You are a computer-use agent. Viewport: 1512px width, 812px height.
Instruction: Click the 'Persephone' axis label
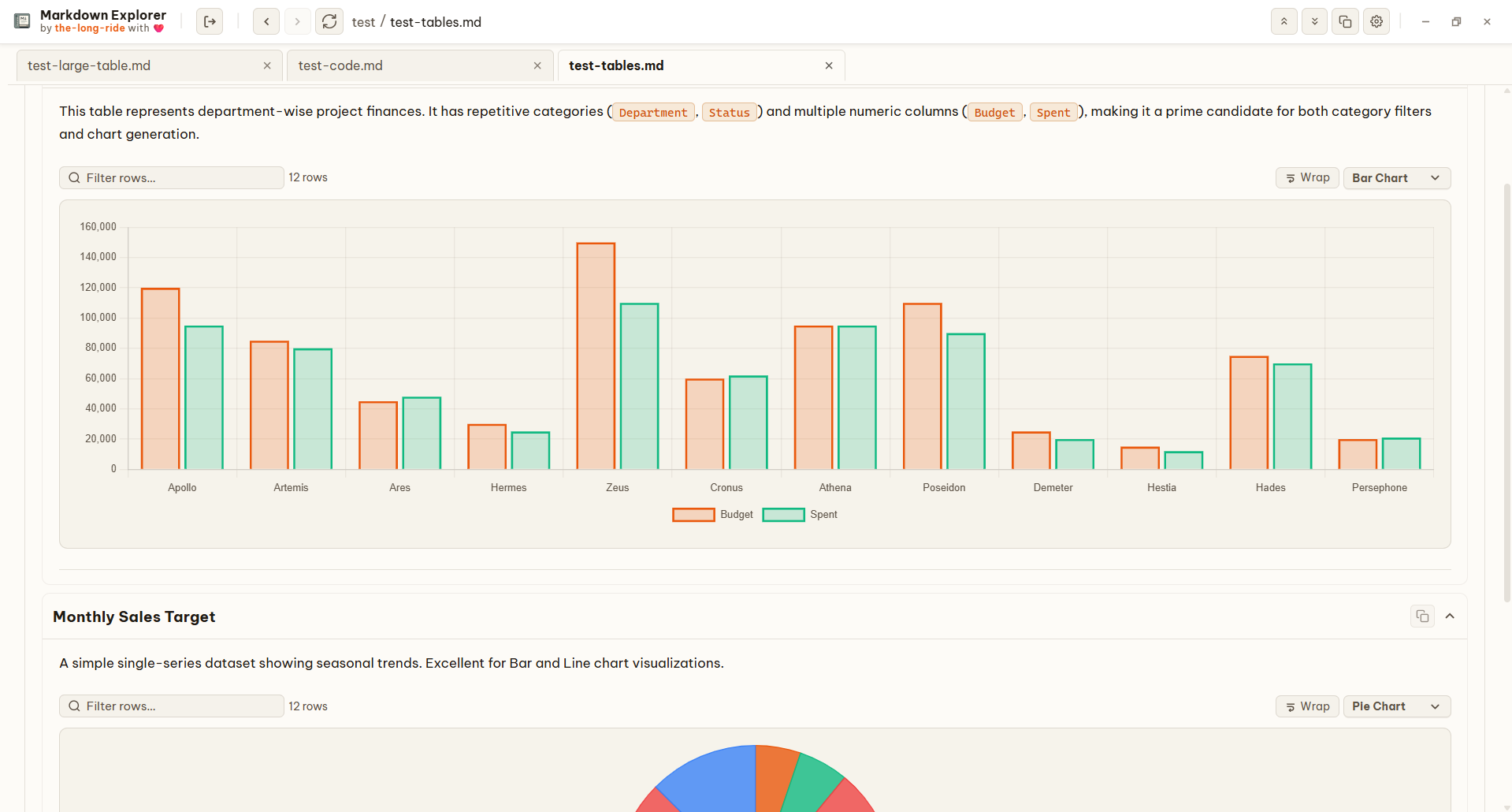(x=1379, y=487)
